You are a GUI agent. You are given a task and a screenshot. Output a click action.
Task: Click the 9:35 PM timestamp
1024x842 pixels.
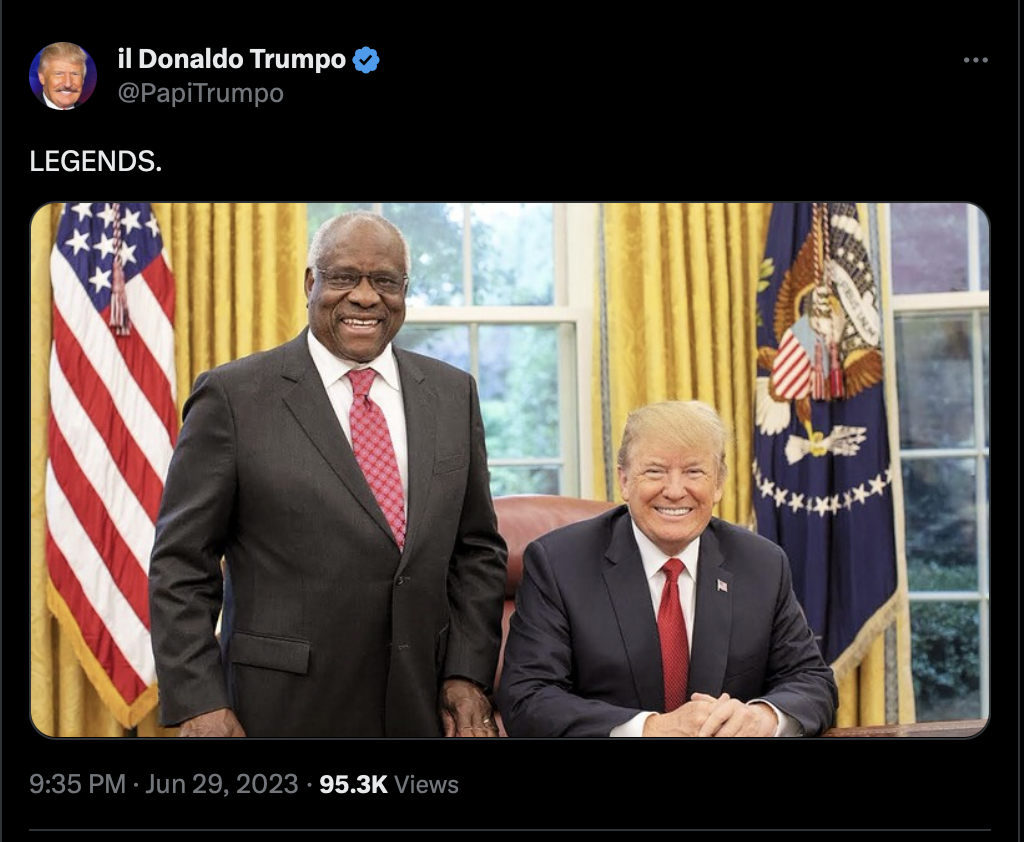click(77, 784)
